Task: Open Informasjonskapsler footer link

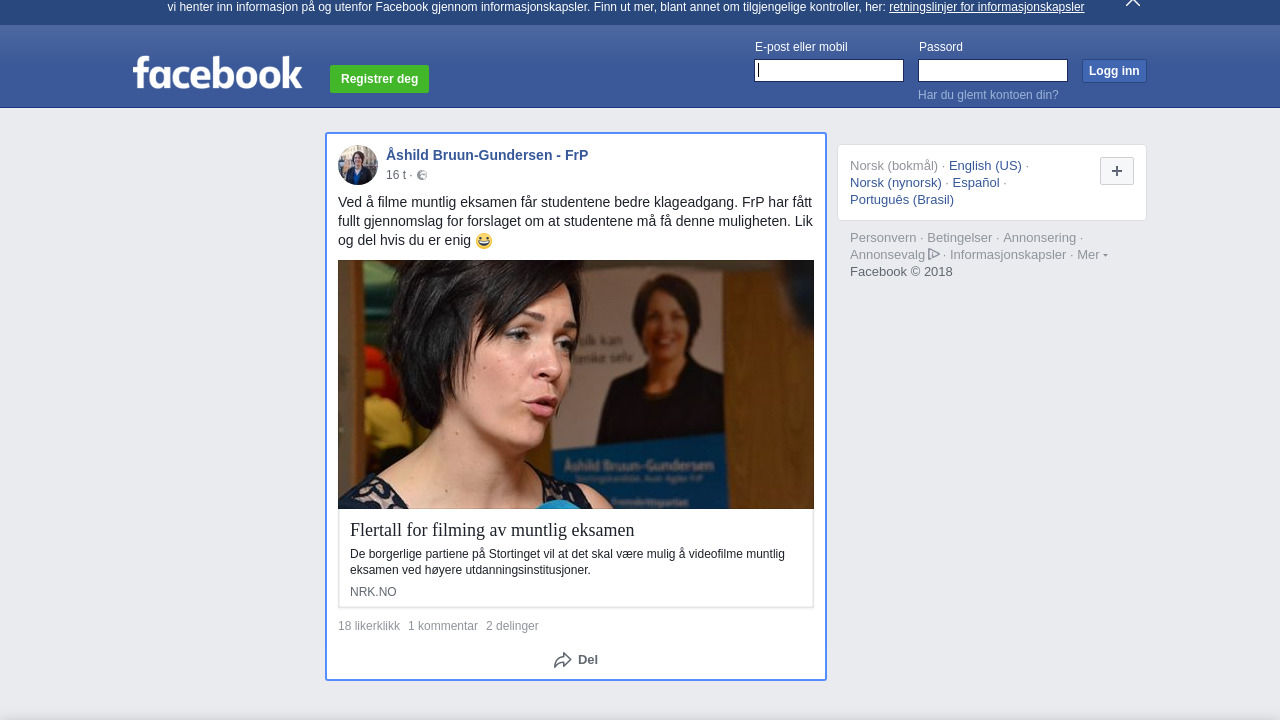Action: (1008, 255)
